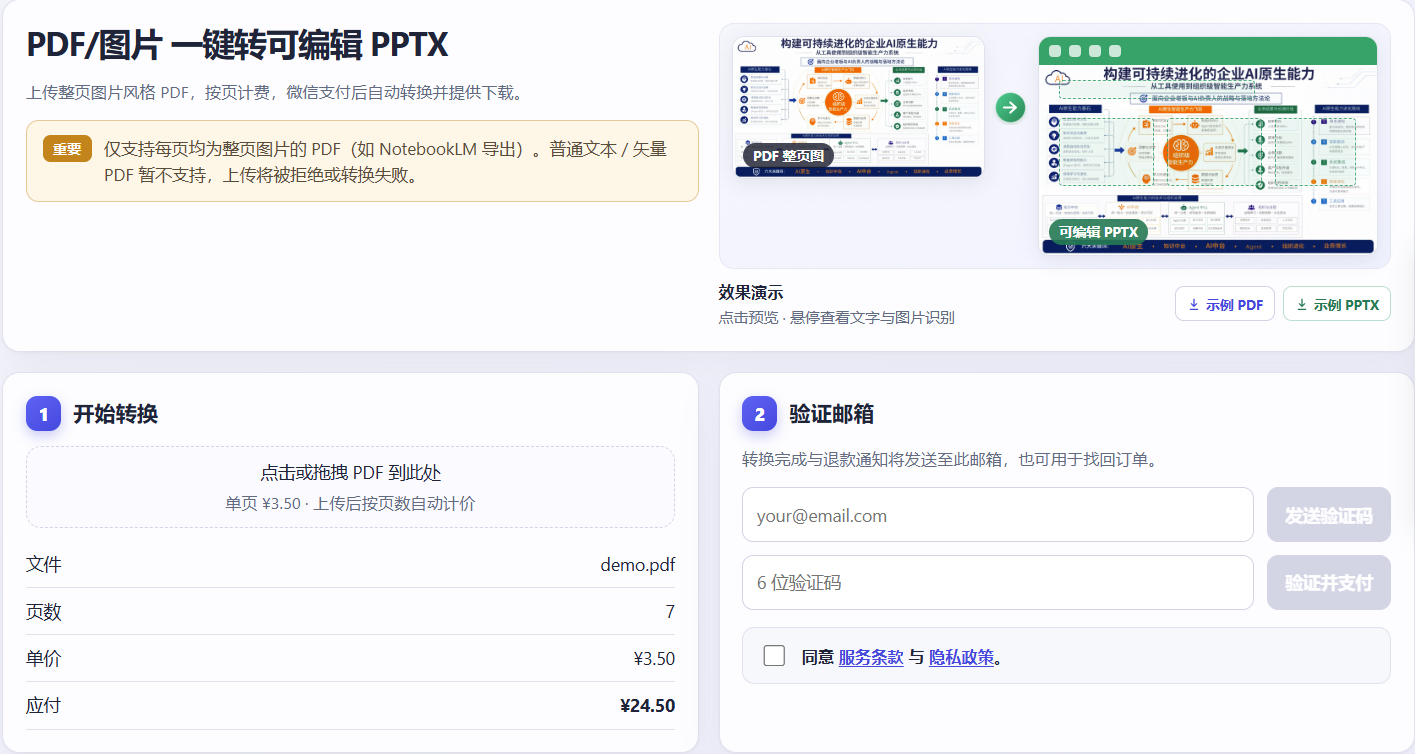
Task: Click the 可编辑 PPTX label badge
Action: (1098, 232)
